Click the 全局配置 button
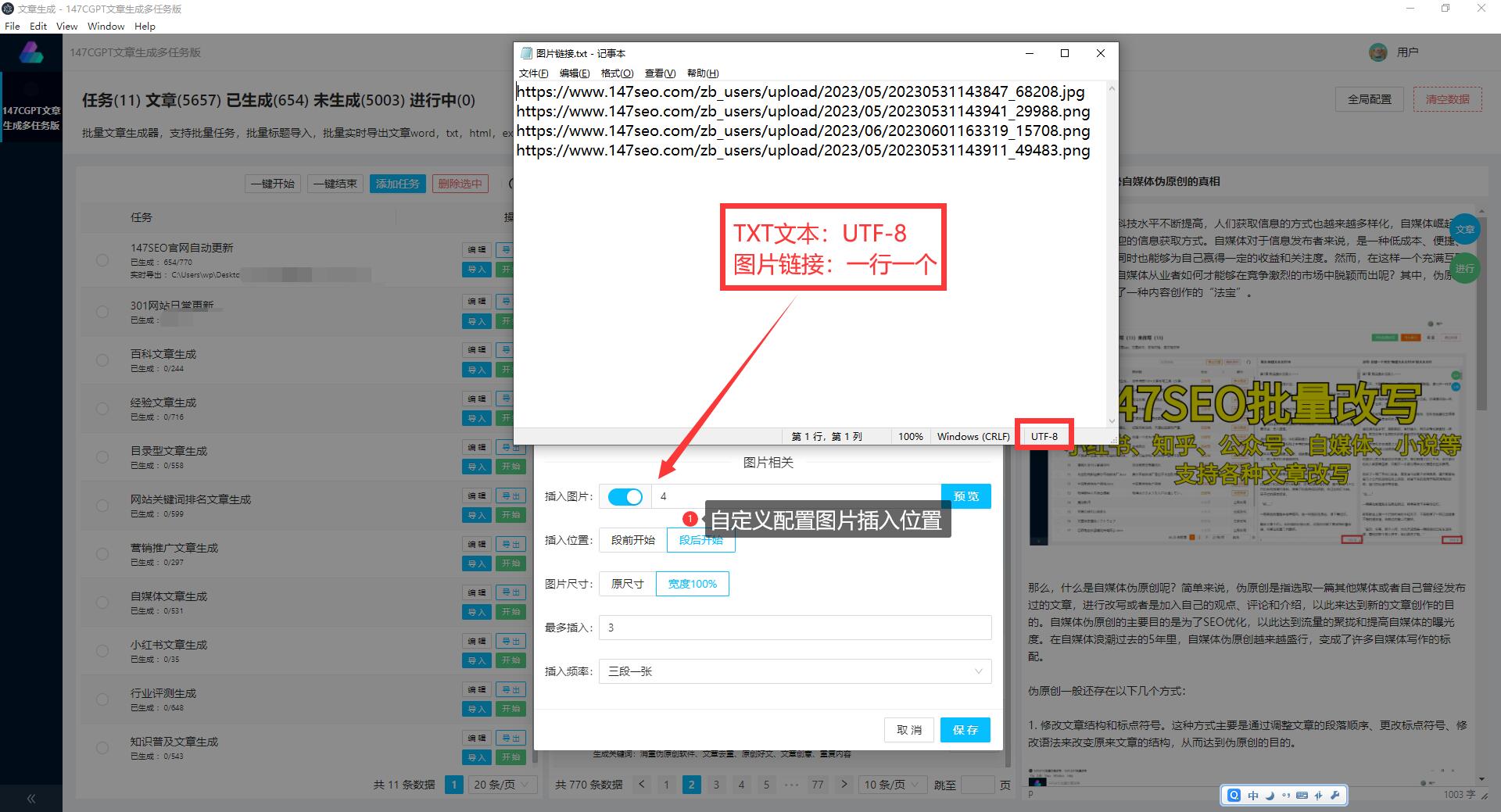 (x=1370, y=99)
